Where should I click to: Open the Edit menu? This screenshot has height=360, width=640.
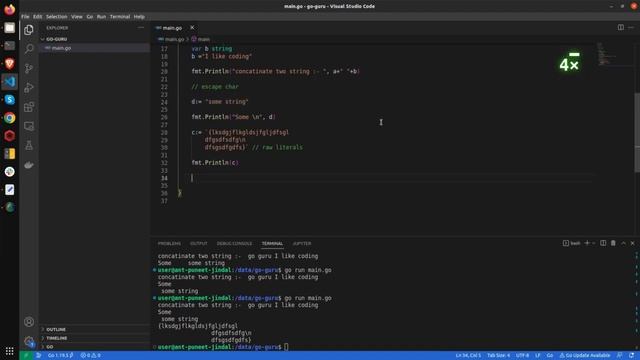38,17
